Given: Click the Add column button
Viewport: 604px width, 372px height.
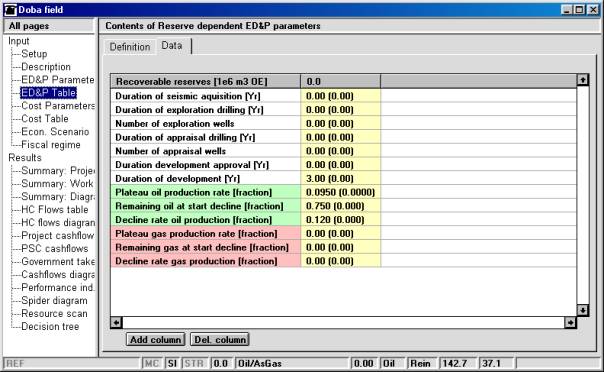Looking at the screenshot, I should [x=156, y=340].
